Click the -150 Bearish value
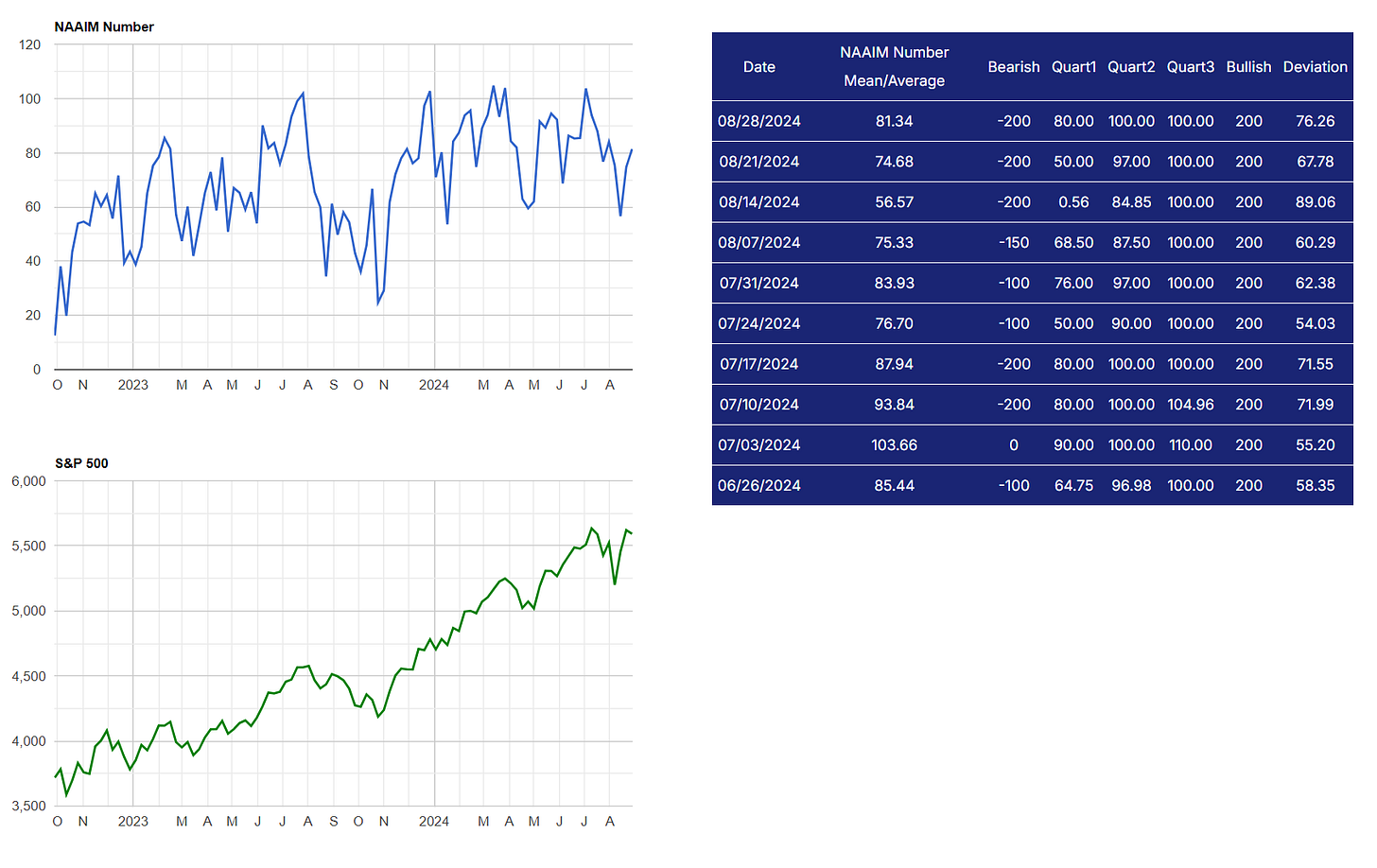1377x868 pixels. (1013, 243)
